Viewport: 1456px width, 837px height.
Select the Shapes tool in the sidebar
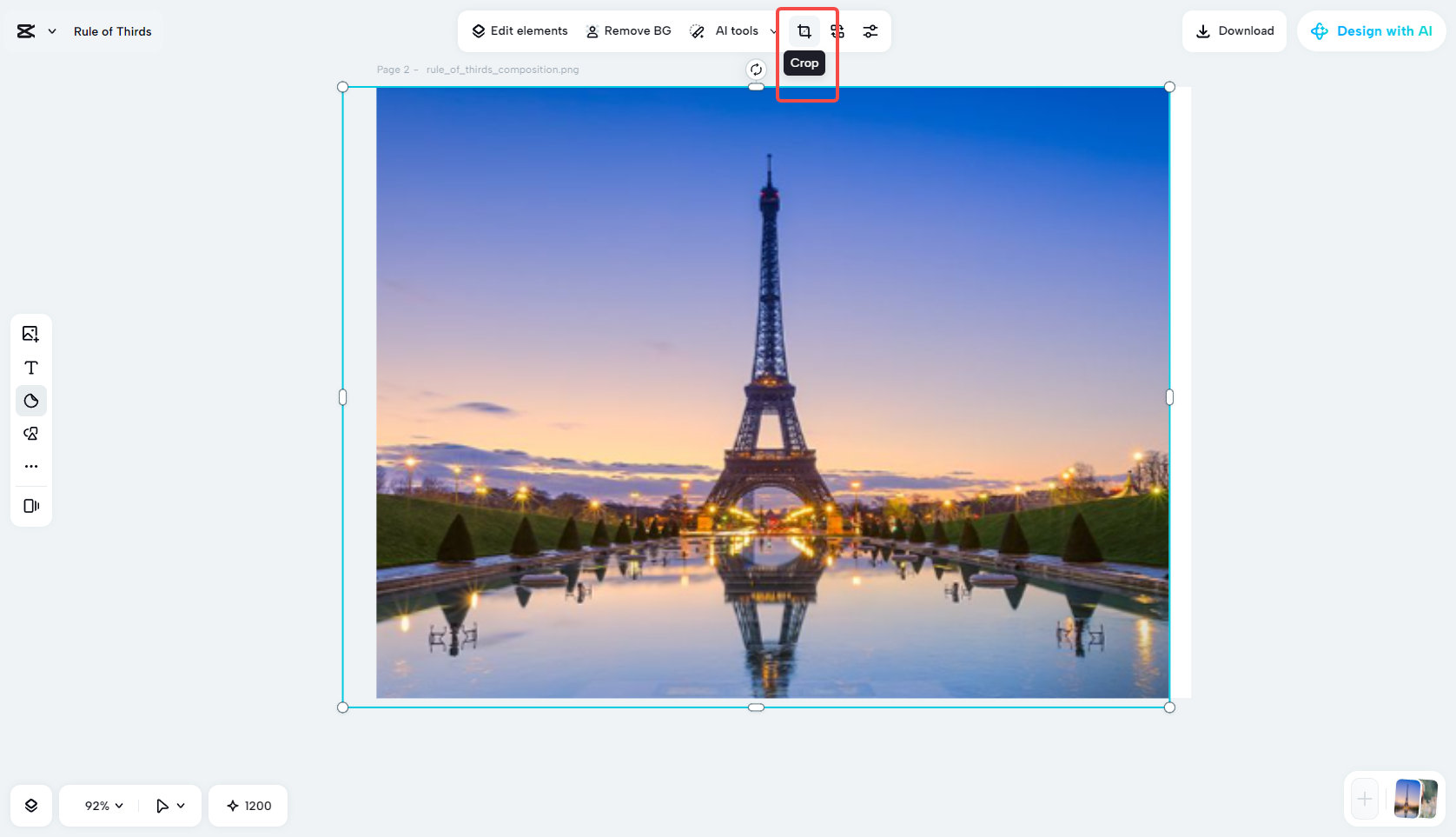click(x=30, y=401)
